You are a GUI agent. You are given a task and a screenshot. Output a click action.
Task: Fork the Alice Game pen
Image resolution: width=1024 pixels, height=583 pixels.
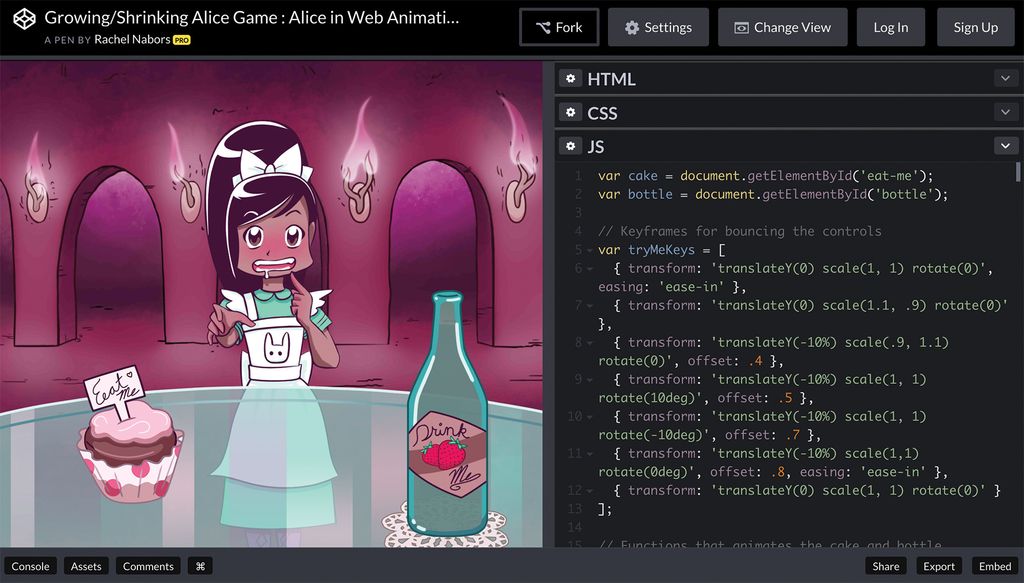[559, 27]
